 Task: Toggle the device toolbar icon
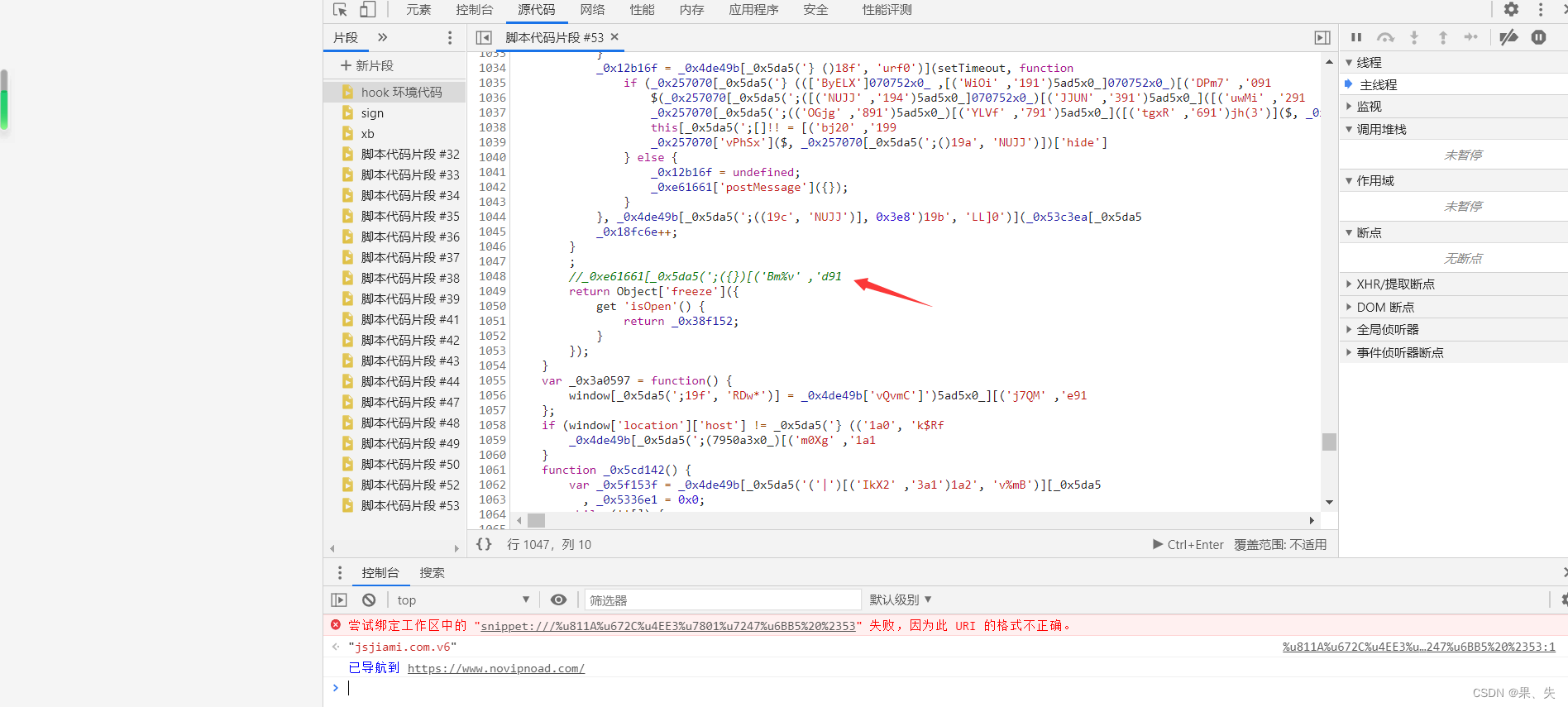coord(368,10)
